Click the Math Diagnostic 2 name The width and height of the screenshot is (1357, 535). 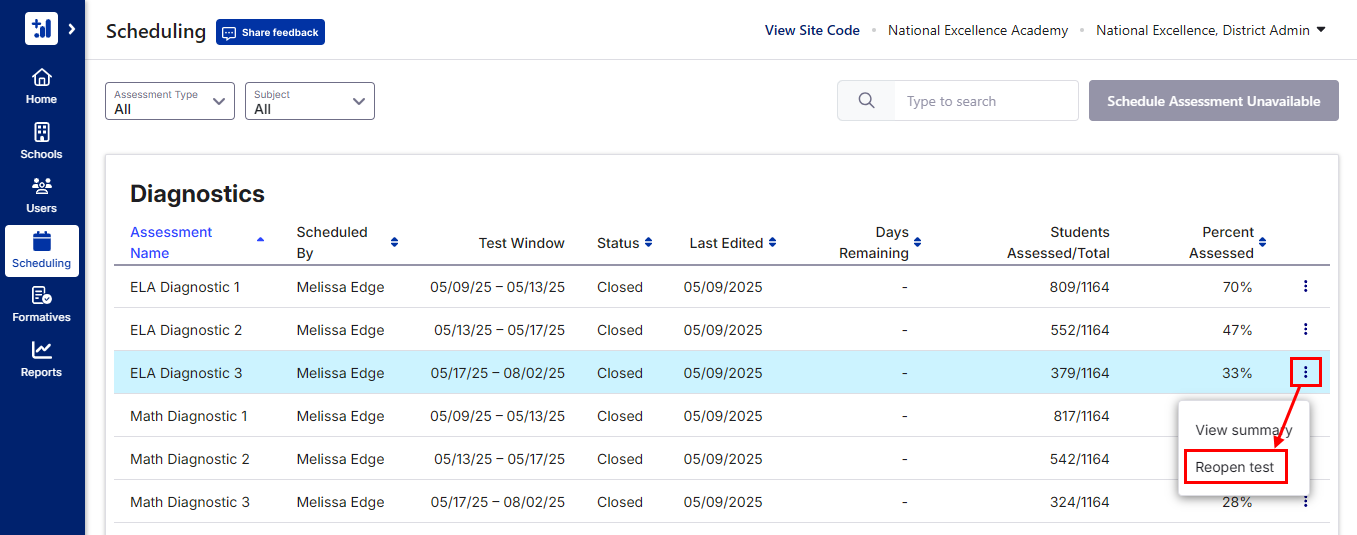[x=190, y=459]
